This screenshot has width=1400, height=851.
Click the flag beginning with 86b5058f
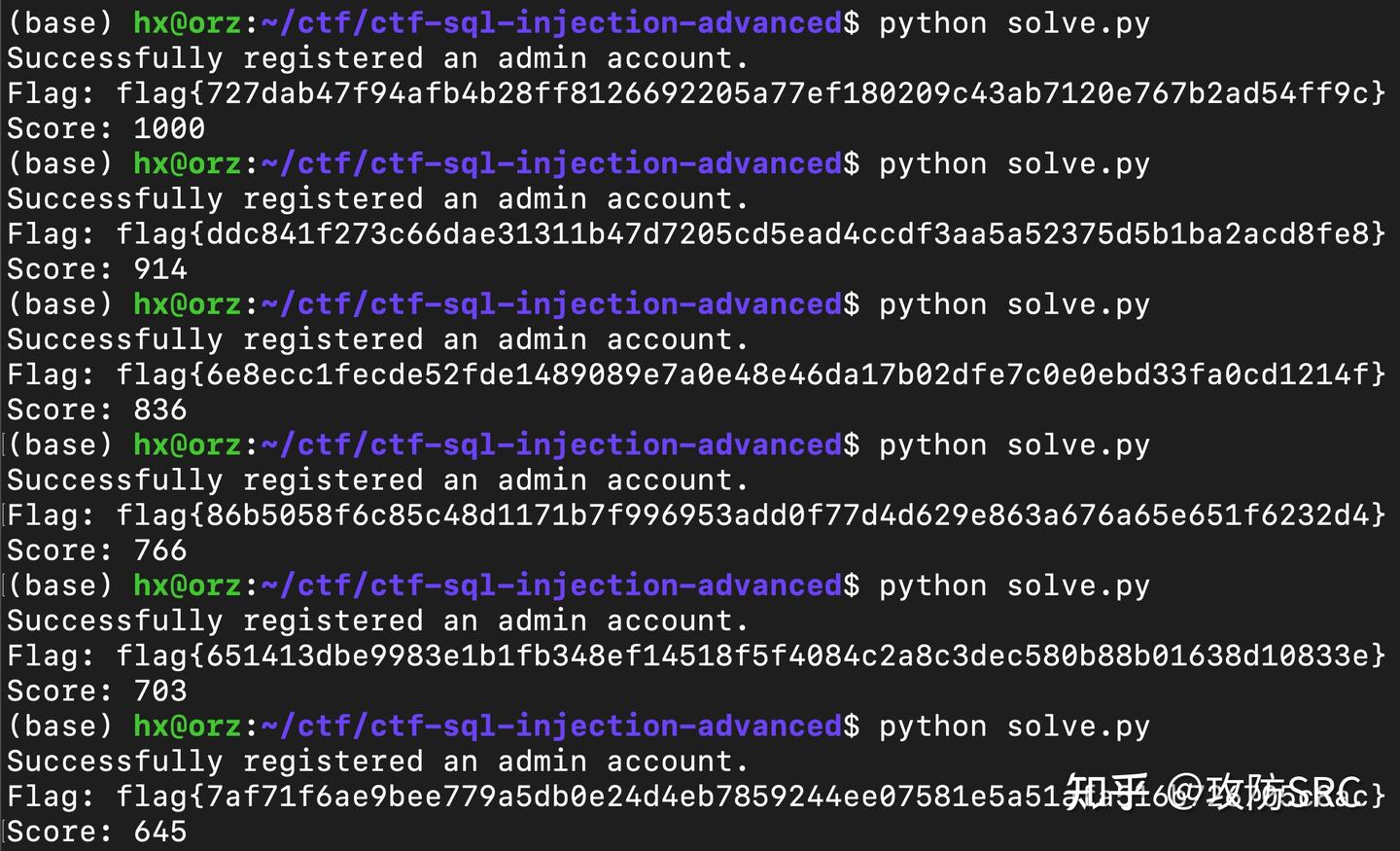(751, 515)
